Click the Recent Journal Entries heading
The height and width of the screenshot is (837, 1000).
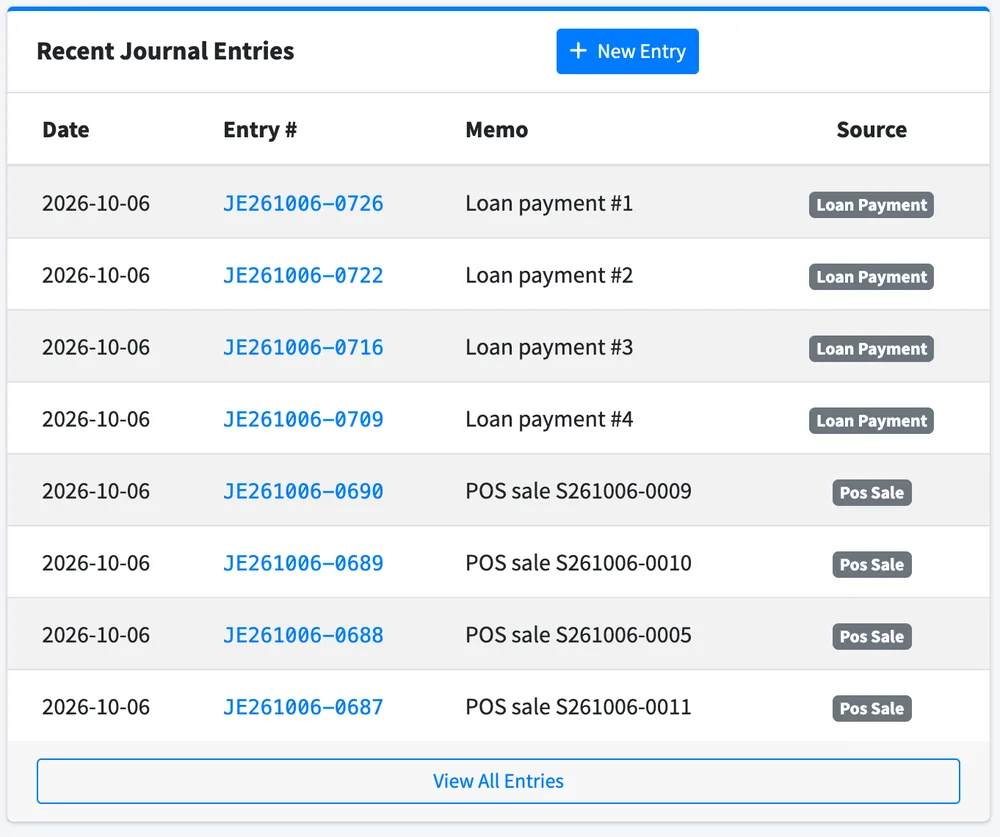[x=165, y=51]
